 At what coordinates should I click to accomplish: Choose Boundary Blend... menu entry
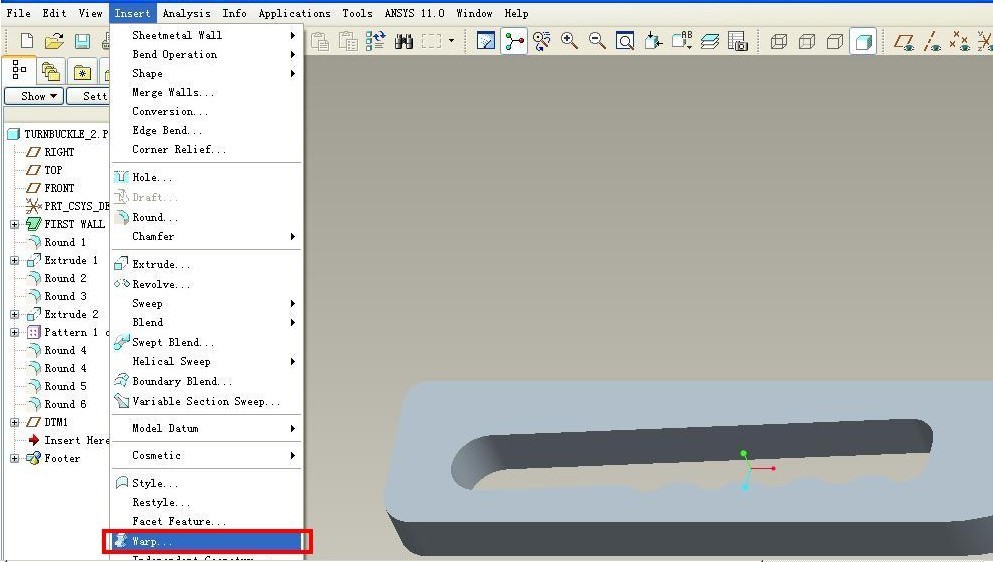coord(206,381)
